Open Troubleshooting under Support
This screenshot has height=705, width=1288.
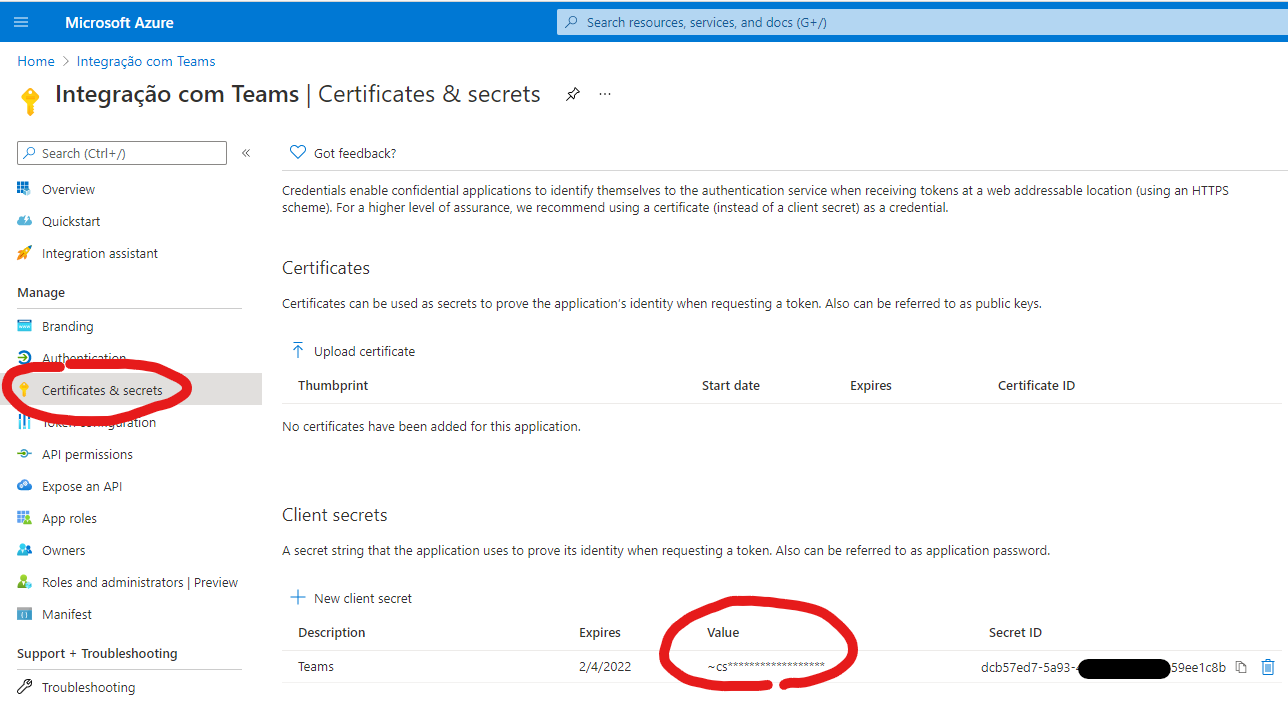tap(88, 687)
